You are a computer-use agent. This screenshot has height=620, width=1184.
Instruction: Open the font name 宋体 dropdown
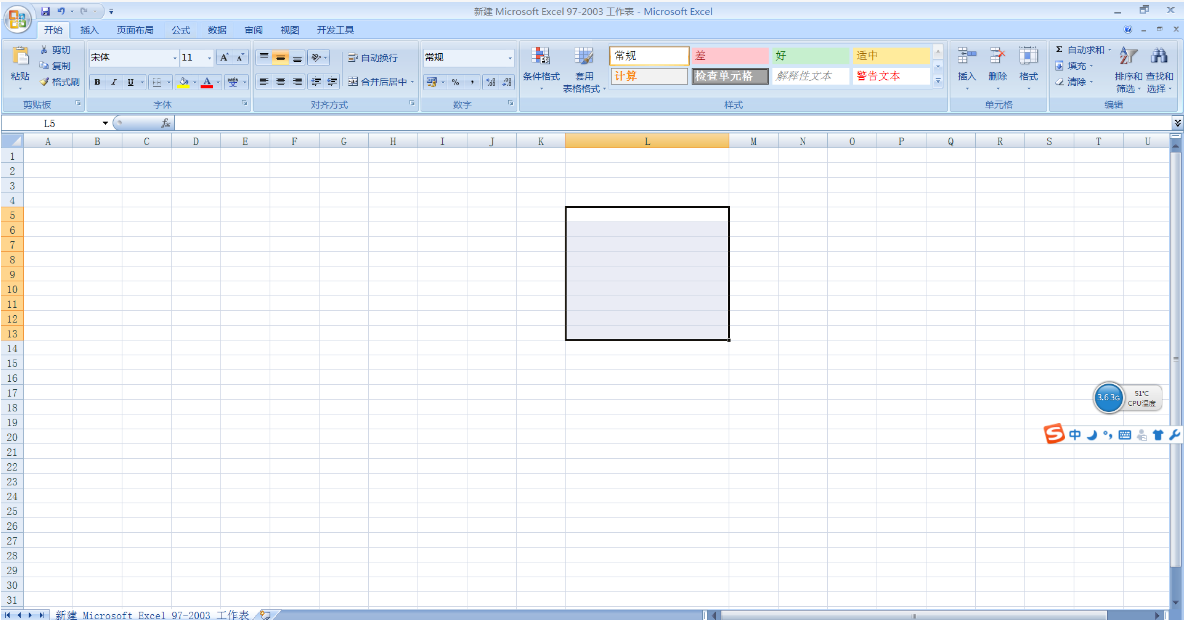(174, 58)
